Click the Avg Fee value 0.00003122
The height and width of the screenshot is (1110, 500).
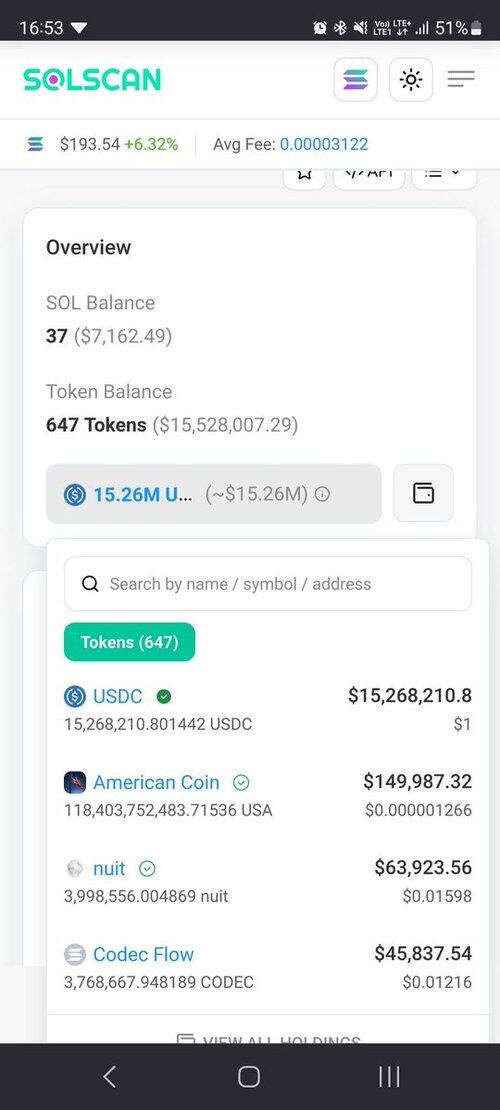(324, 144)
